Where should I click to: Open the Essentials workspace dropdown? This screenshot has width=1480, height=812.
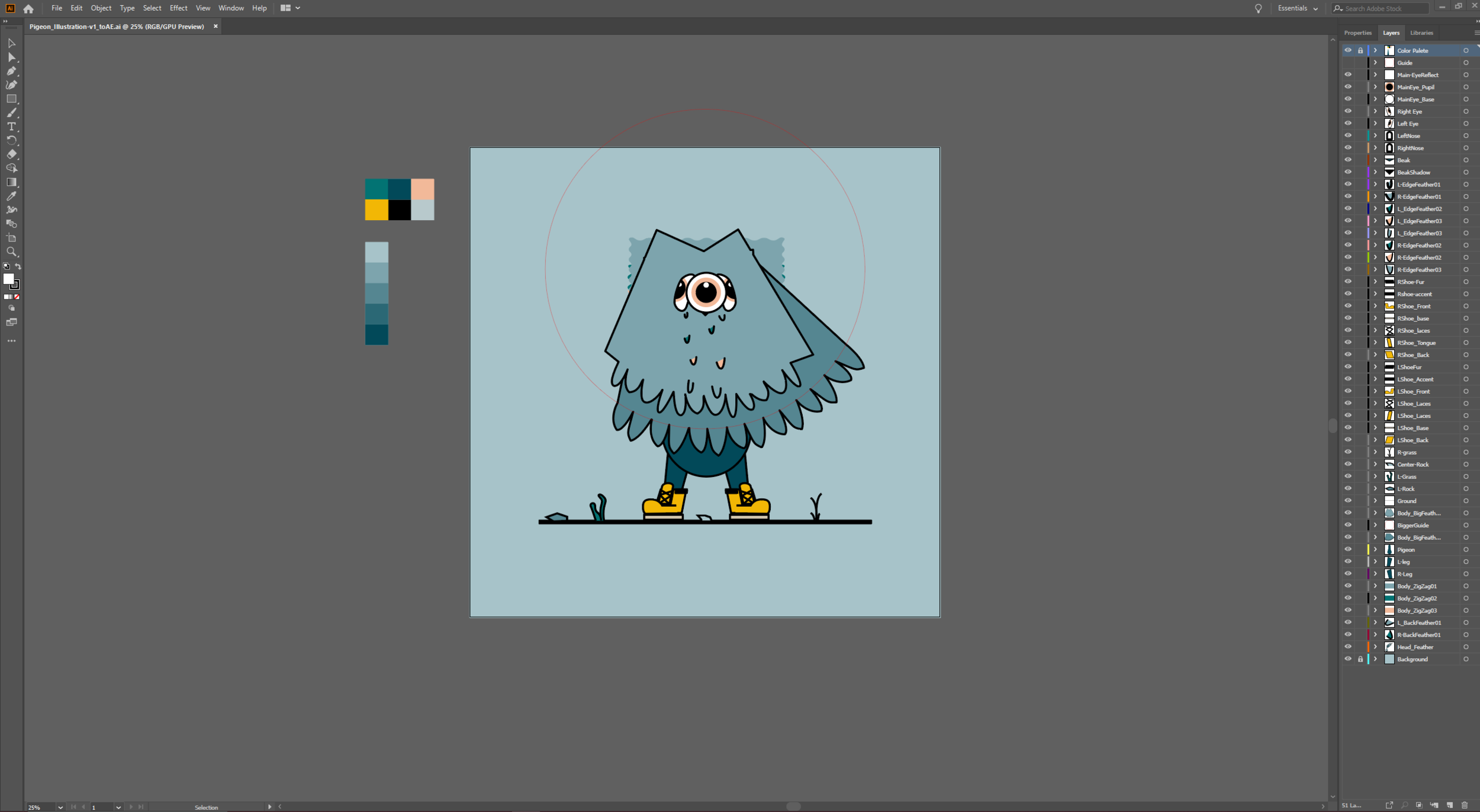click(x=1298, y=8)
